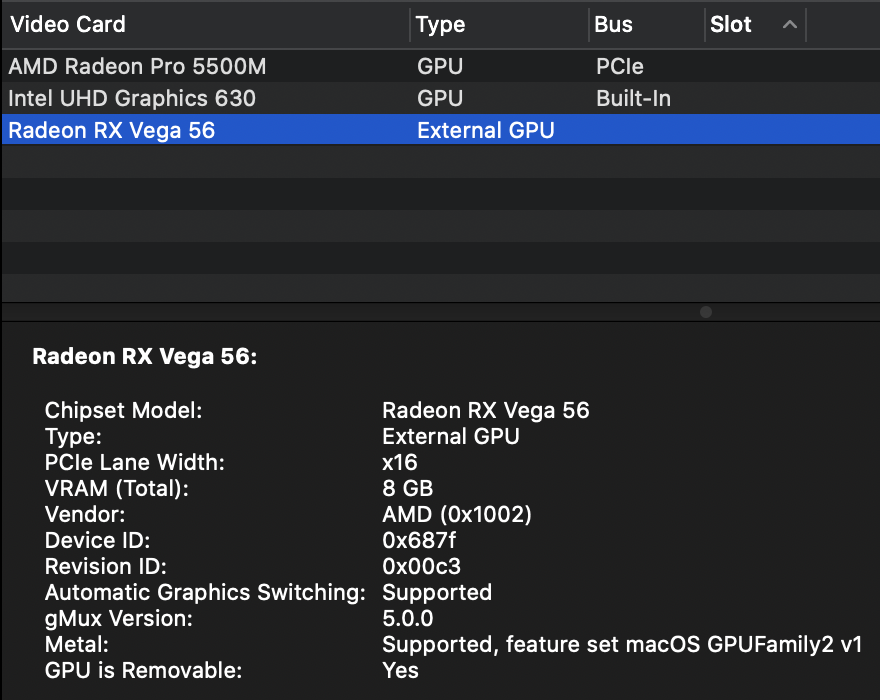The height and width of the screenshot is (700, 880).
Task: Select the AMD Radeon Pro 5500M row
Action: 441,66
